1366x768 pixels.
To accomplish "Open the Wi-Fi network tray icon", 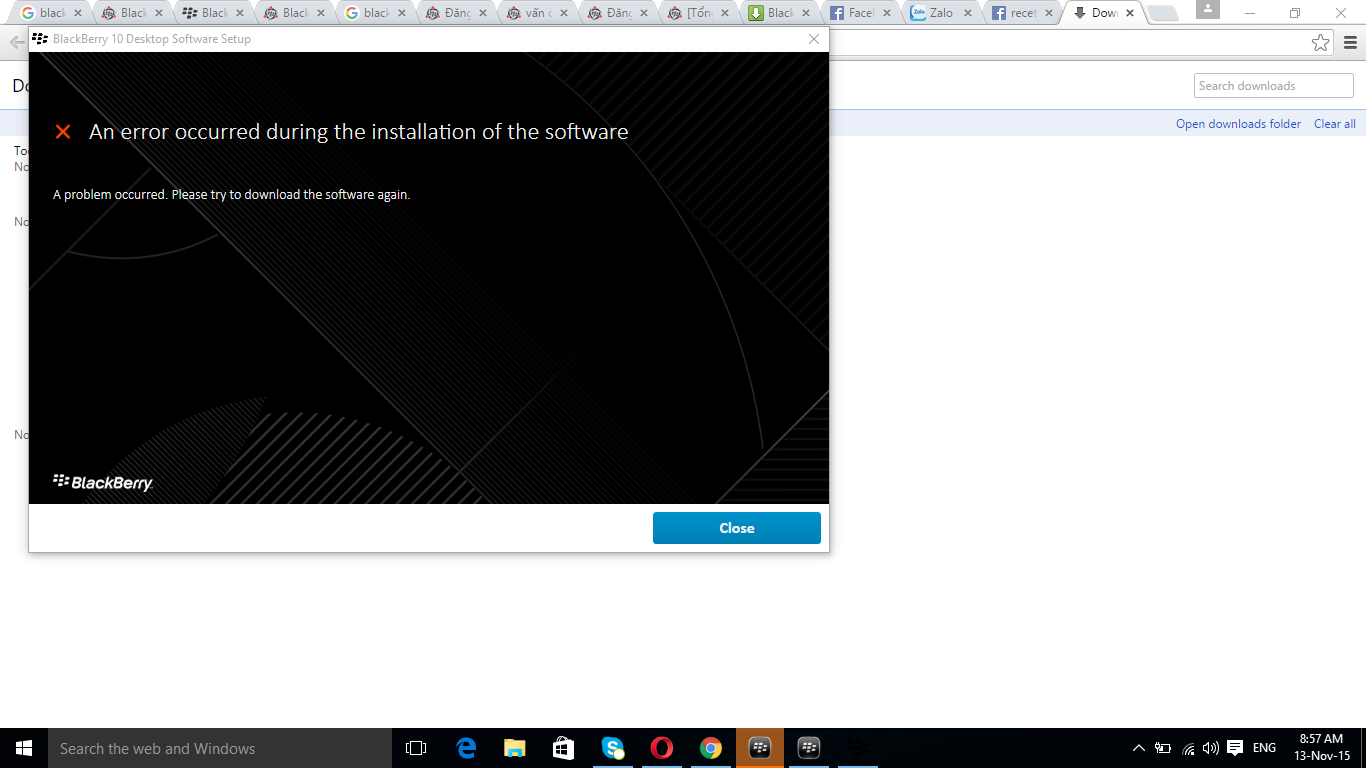I will (x=1188, y=748).
